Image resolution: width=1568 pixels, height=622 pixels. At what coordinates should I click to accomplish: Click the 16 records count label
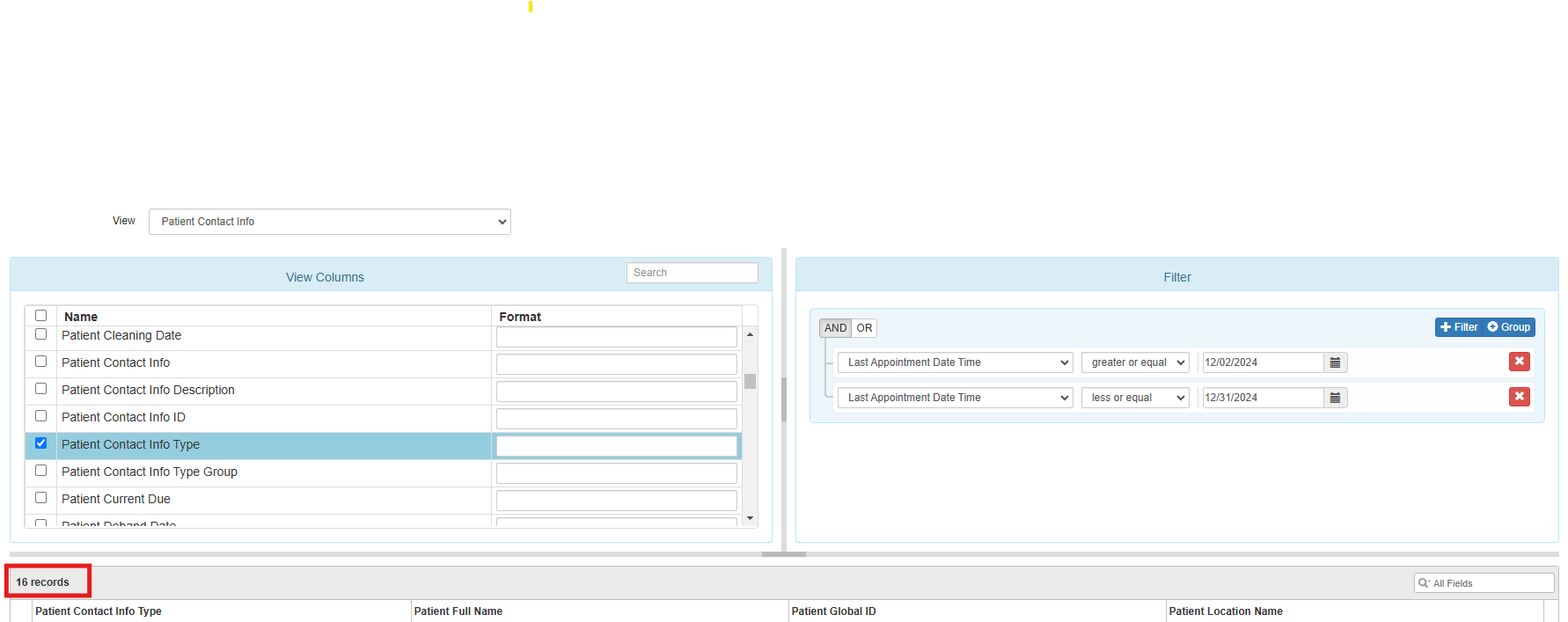[42, 582]
